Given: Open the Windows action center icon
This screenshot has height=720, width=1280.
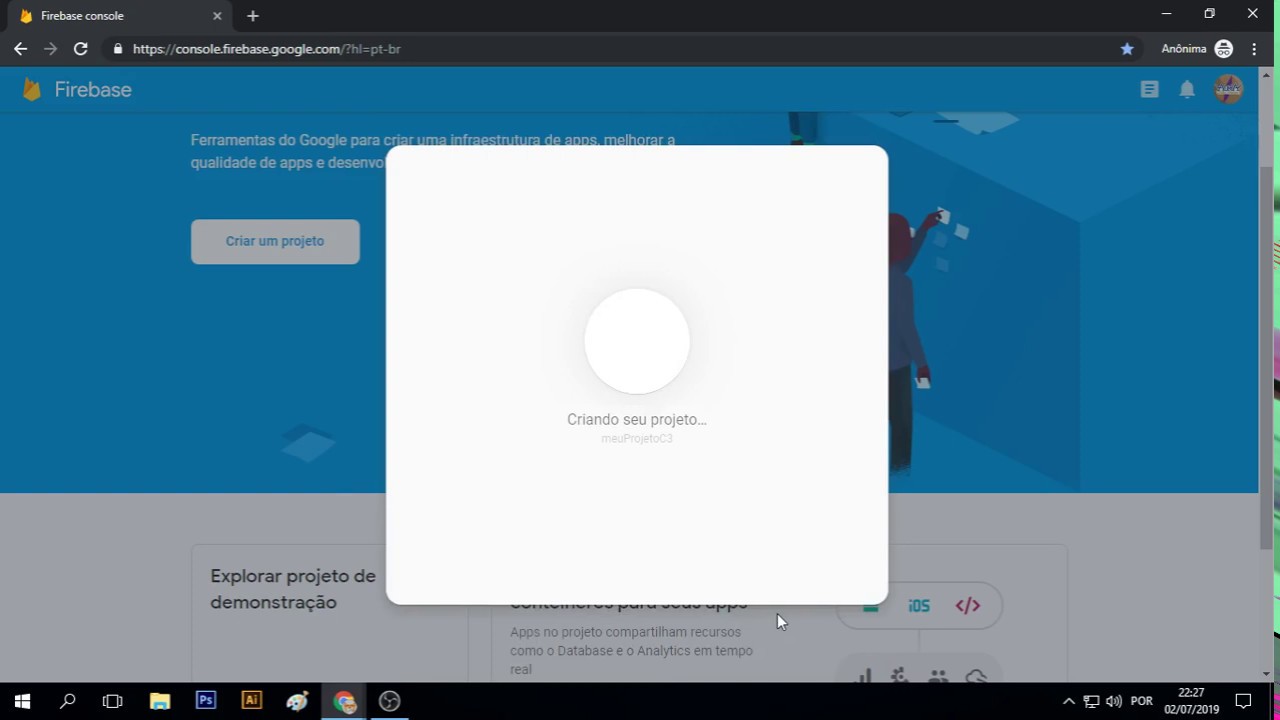Looking at the screenshot, I should click(1243, 701).
